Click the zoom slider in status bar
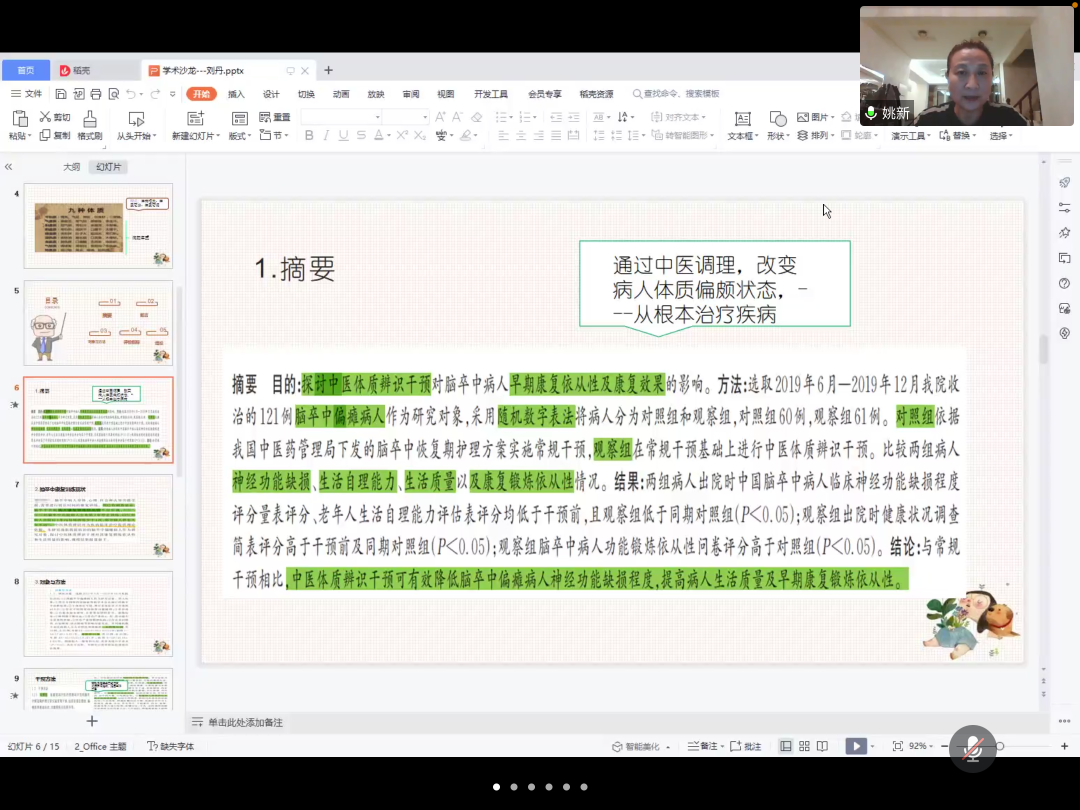Image resolution: width=1080 pixels, height=810 pixels. coord(1000,746)
